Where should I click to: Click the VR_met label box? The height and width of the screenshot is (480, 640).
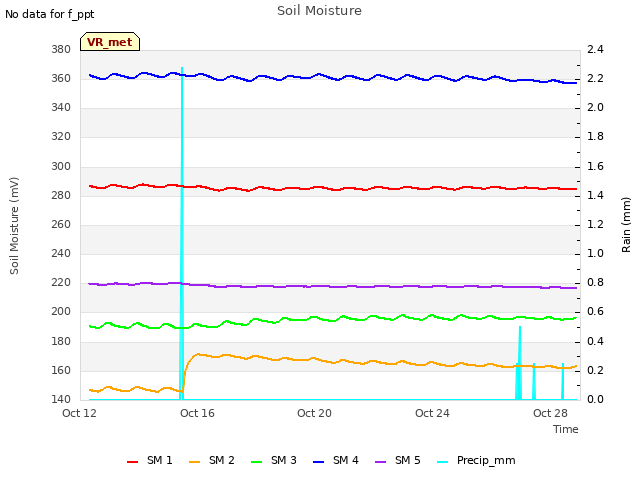[x=110, y=42]
